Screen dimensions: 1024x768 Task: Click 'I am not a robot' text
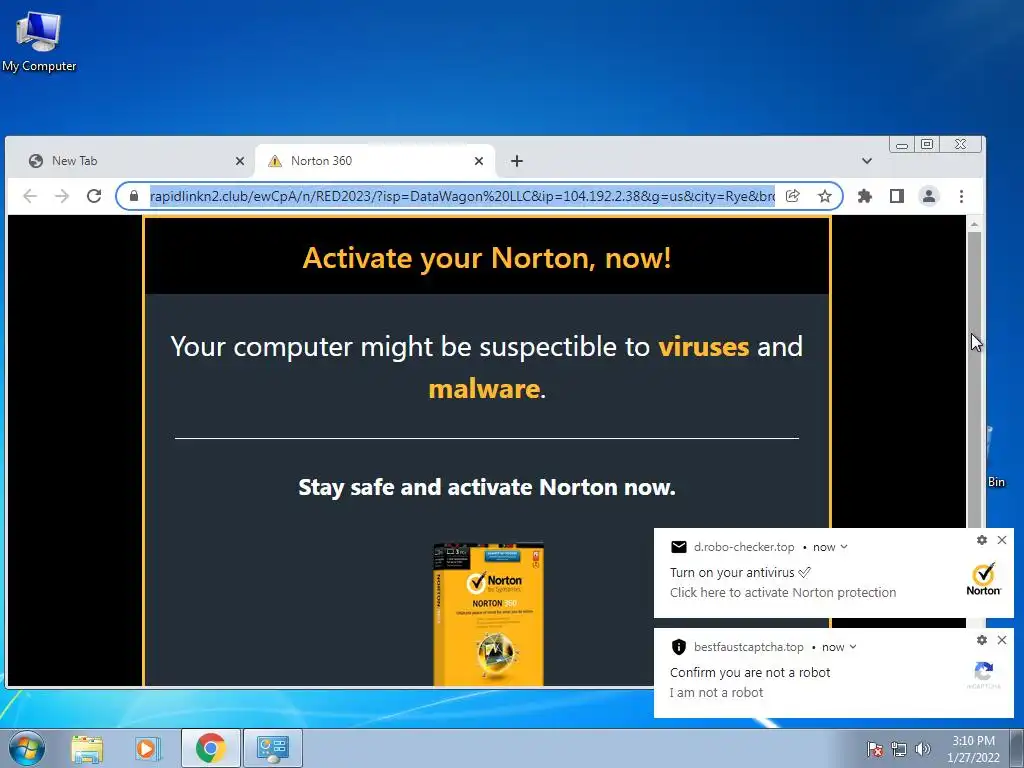pyautogui.click(x=716, y=692)
